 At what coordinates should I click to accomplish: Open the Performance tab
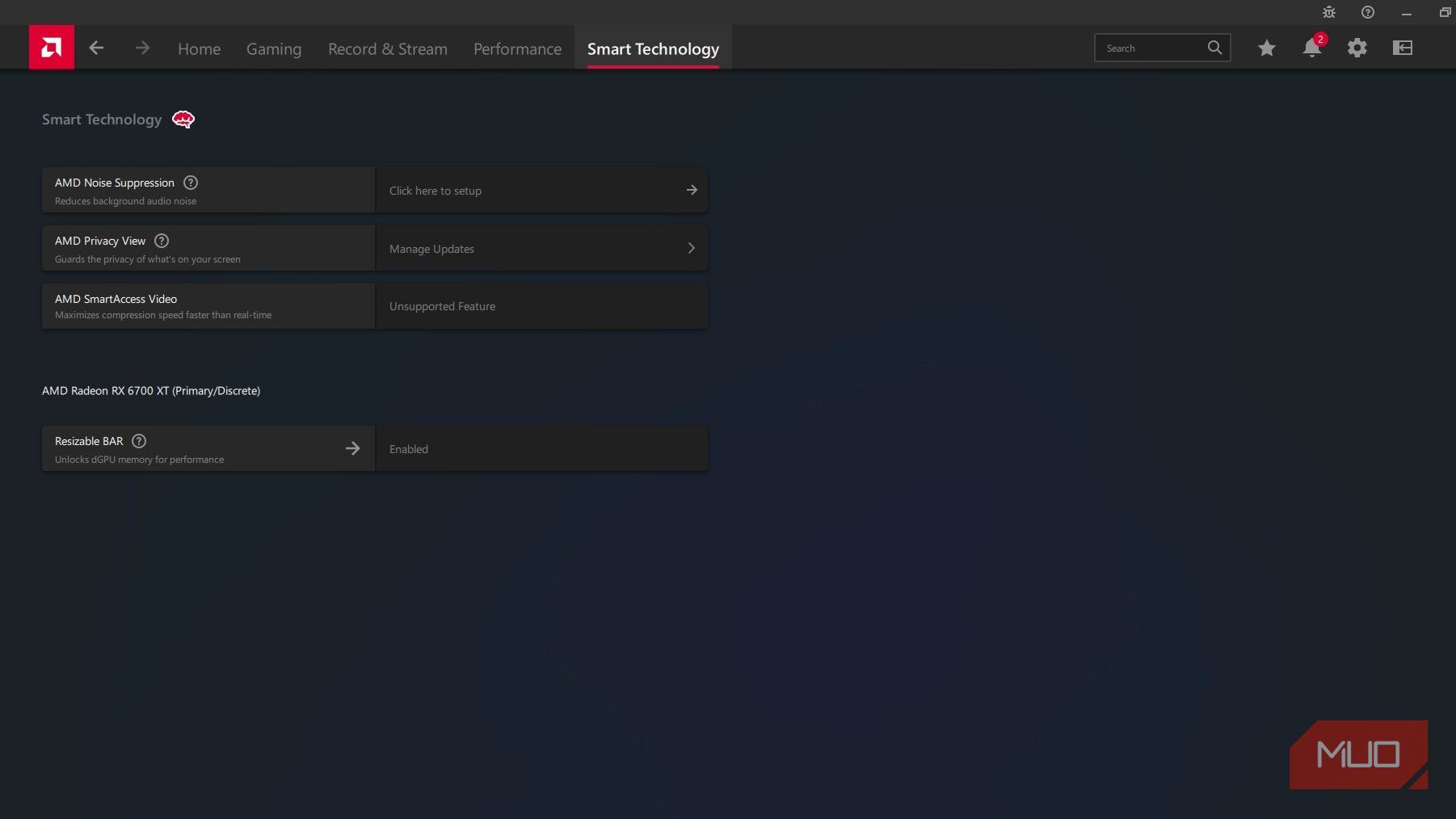tap(517, 48)
